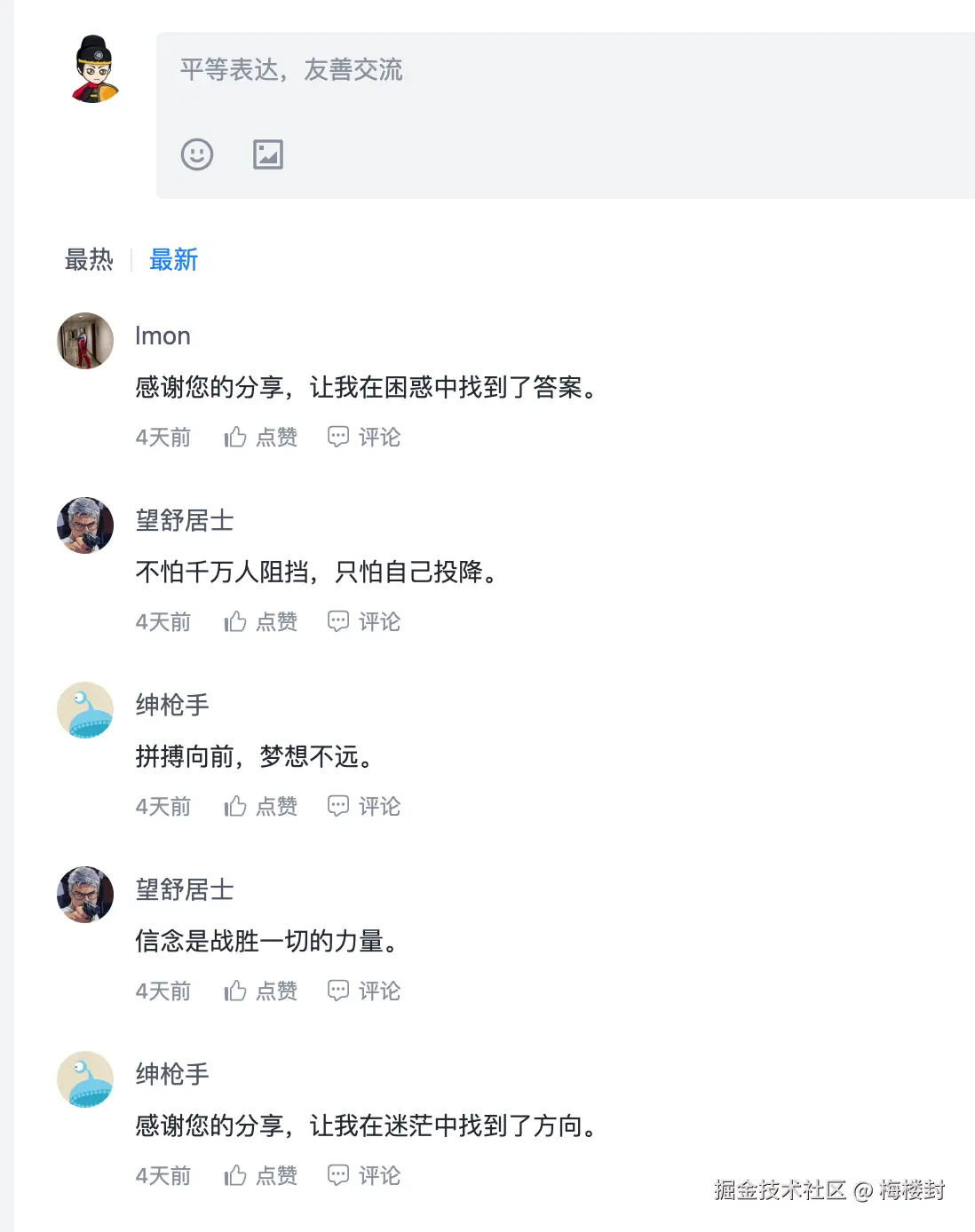
Task: Click the image upload icon in the comment box
Action: pos(267,154)
